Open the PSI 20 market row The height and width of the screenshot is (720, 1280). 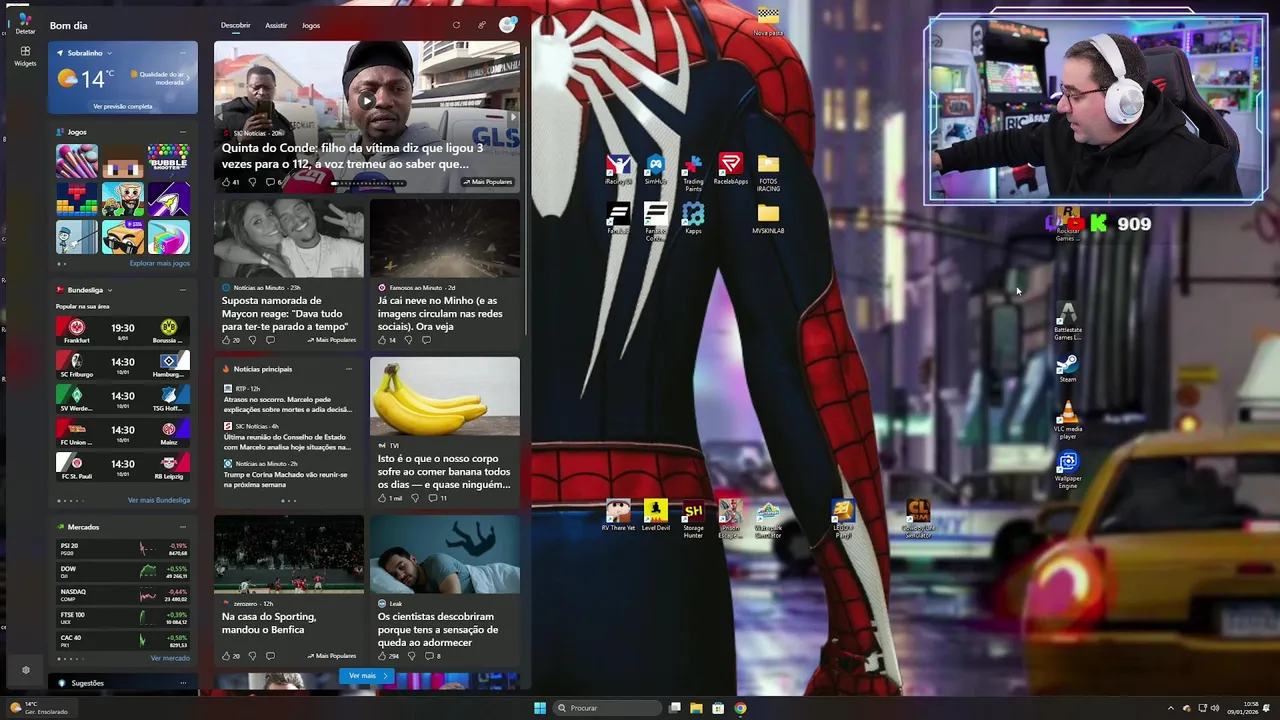point(123,549)
